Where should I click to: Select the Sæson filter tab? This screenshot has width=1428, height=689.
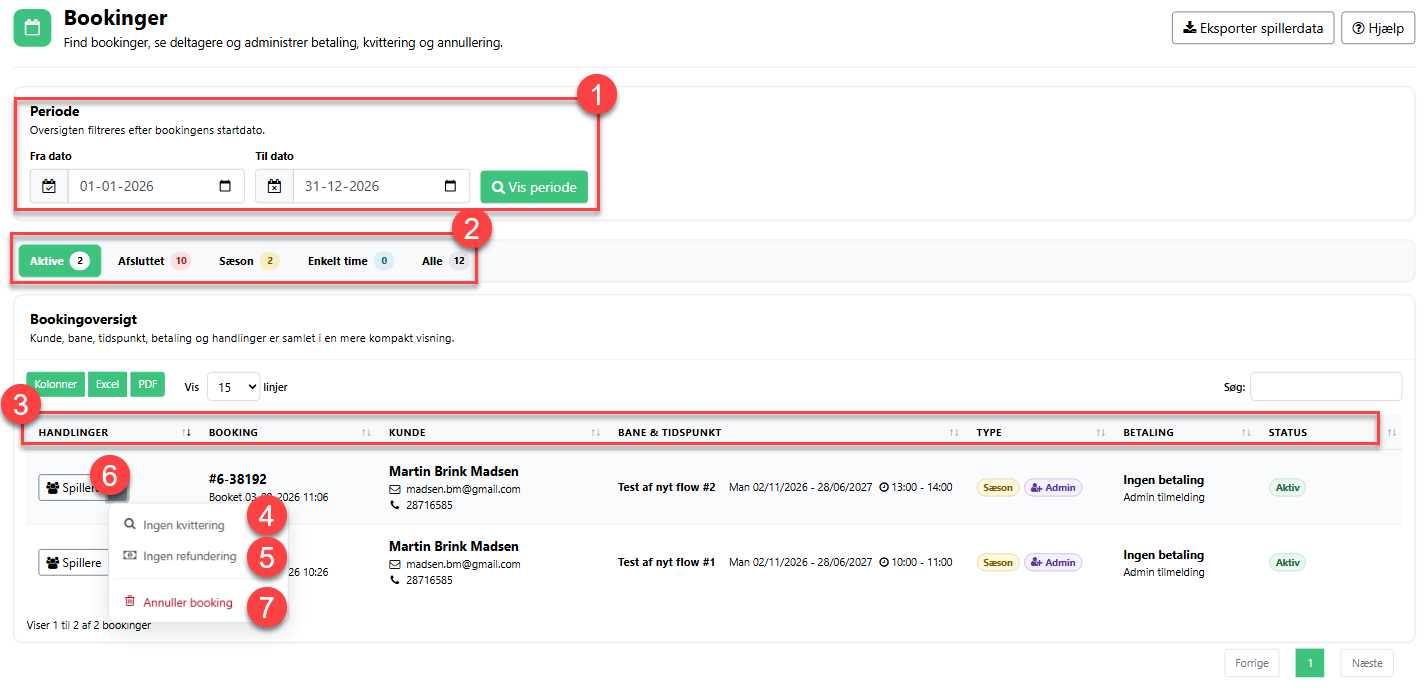click(x=249, y=261)
